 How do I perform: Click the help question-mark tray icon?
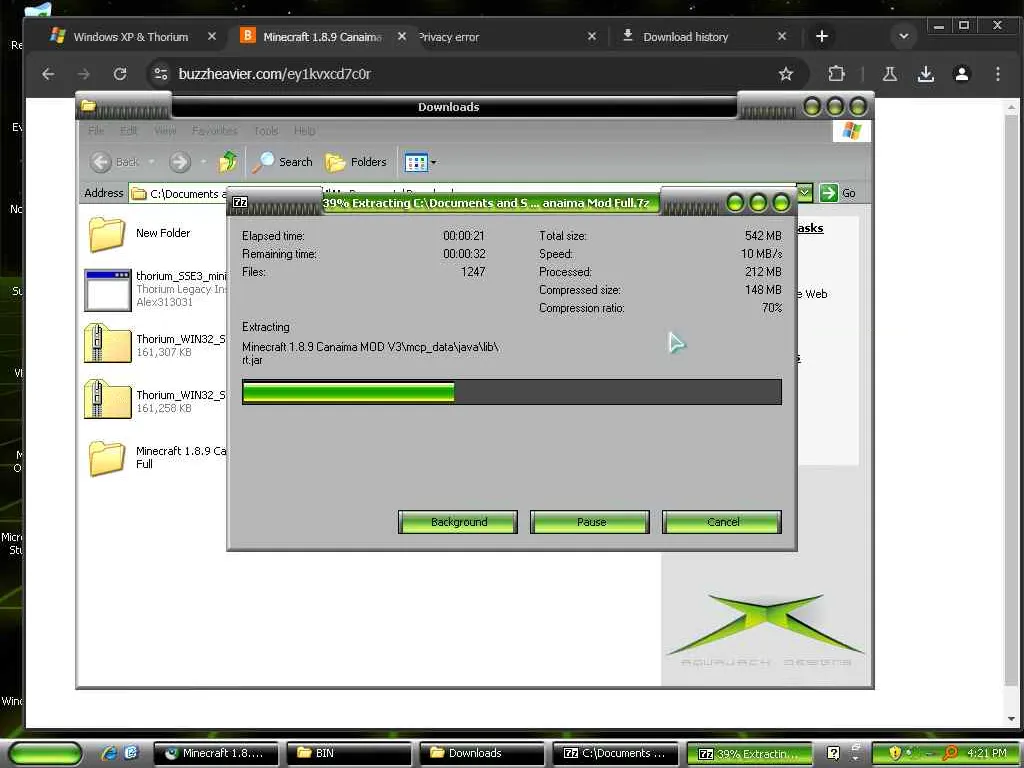click(833, 753)
